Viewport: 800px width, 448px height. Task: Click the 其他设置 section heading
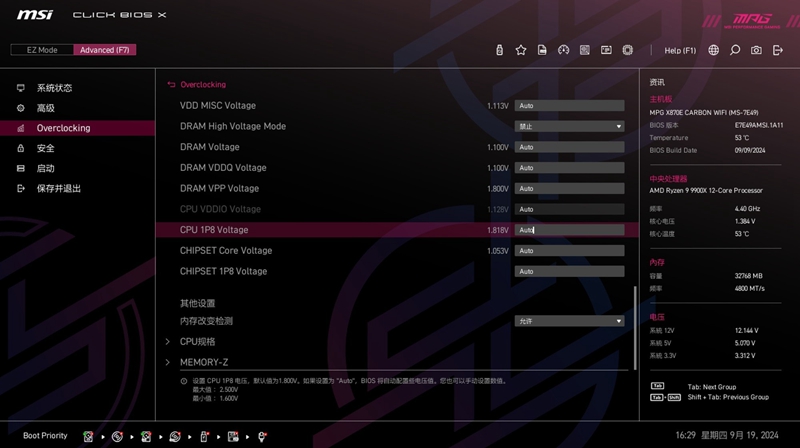pyautogui.click(x=197, y=303)
